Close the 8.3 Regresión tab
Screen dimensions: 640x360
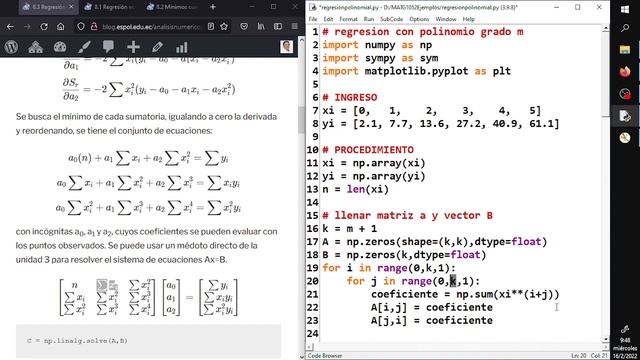tap(71, 7)
